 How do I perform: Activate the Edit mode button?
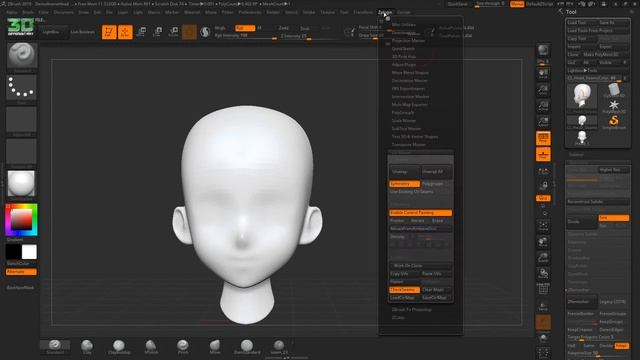tap(109, 32)
